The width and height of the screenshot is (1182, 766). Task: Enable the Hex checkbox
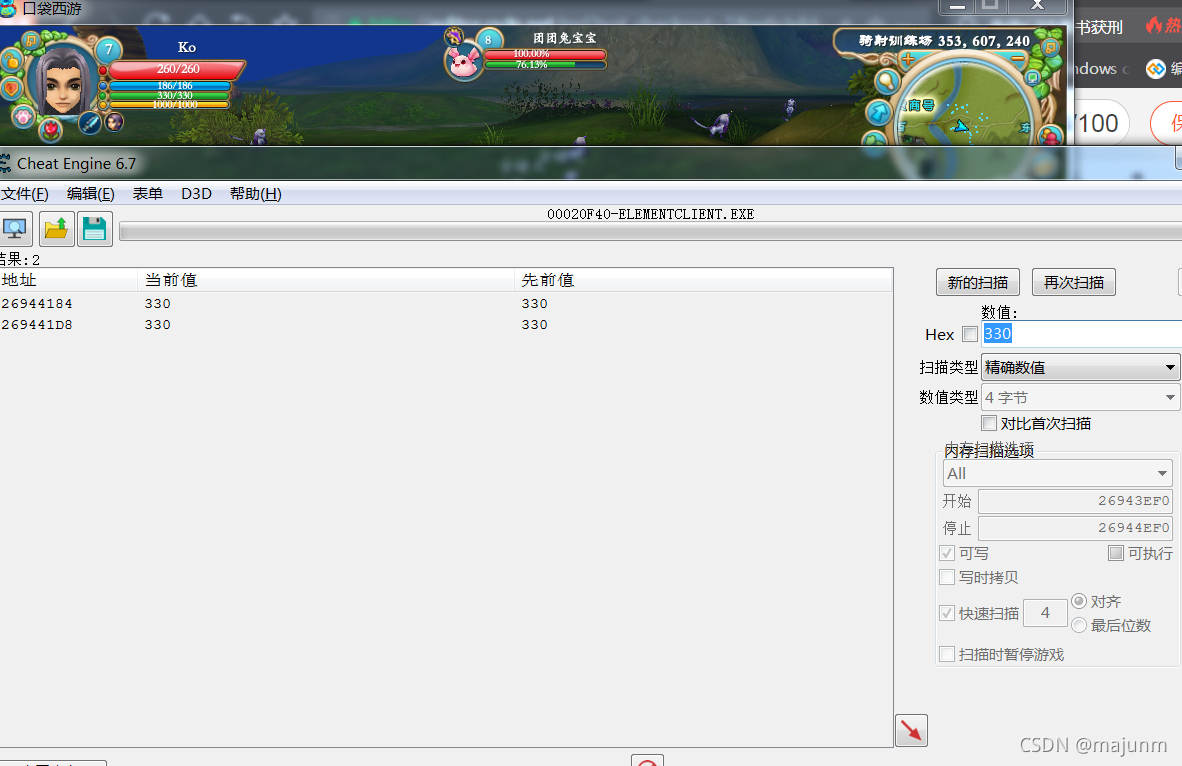970,334
